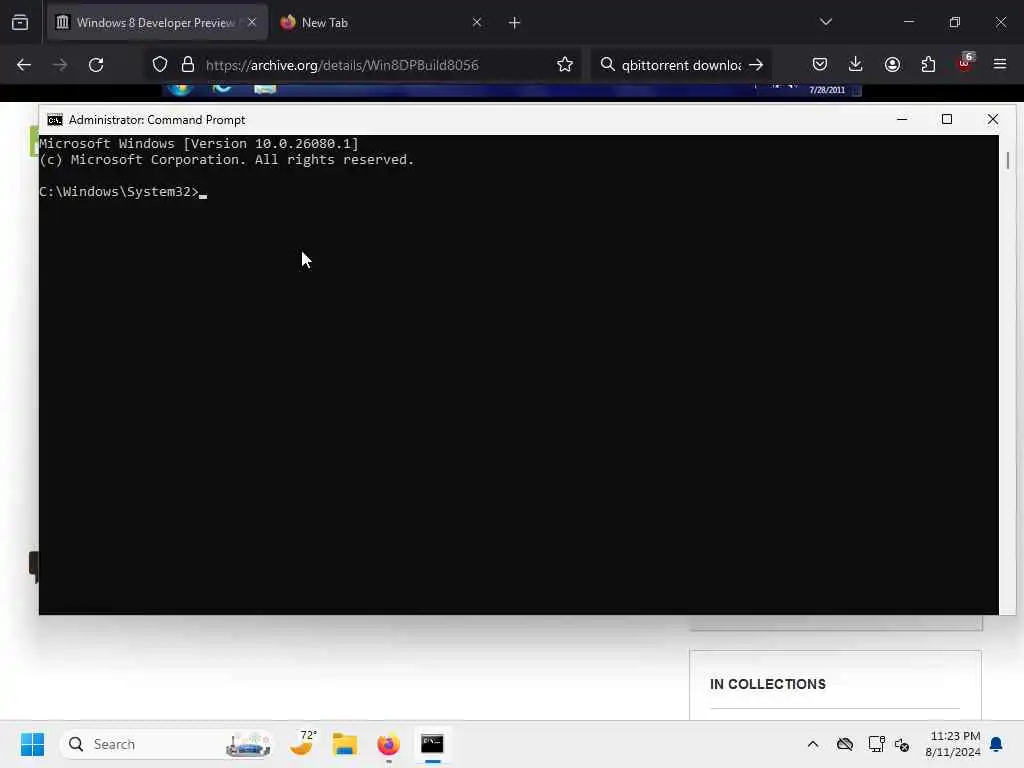Click the qbittorrent search box
Viewport: 1024px width, 768px height.
pos(680,65)
